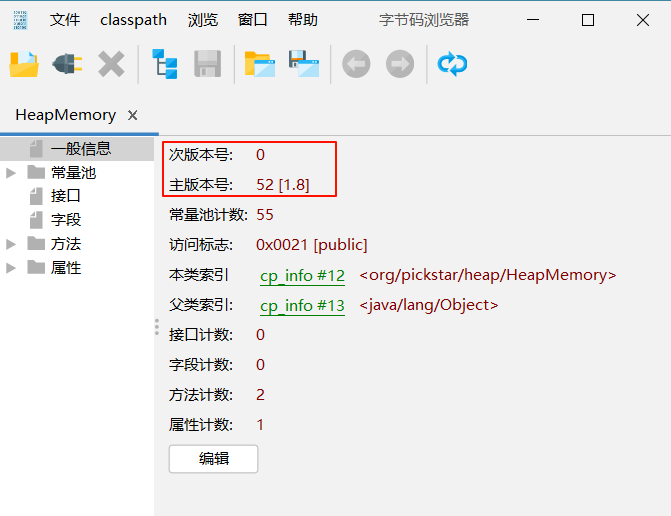Follow the cp_info #13 link
The width and height of the screenshot is (671, 516).
pyautogui.click(x=302, y=306)
